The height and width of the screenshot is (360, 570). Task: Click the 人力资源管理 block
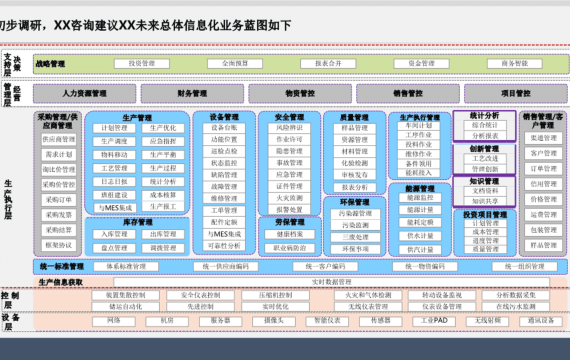(x=84, y=94)
